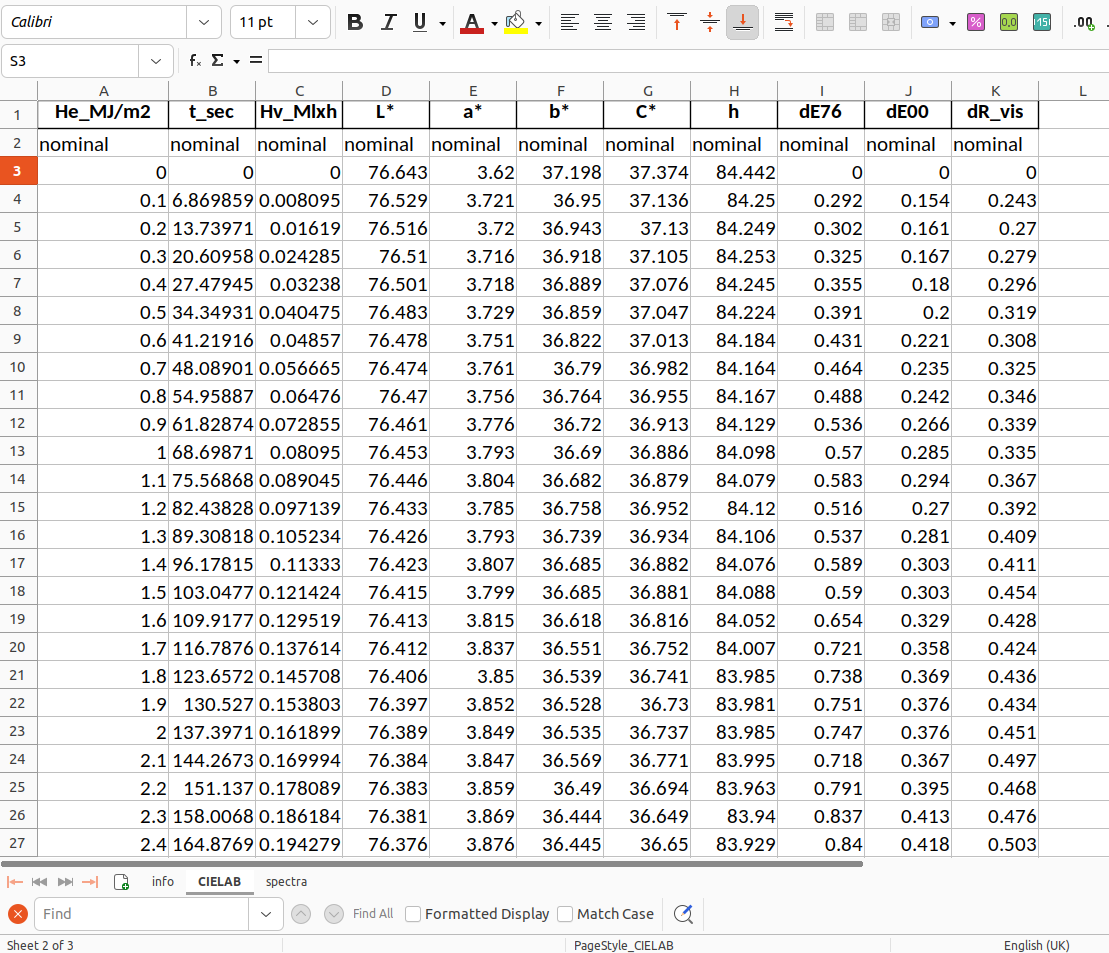This screenshot has height=953, width=1109.
Task: Switch to the info sheet tab
Action: click(x=163, y=882)
